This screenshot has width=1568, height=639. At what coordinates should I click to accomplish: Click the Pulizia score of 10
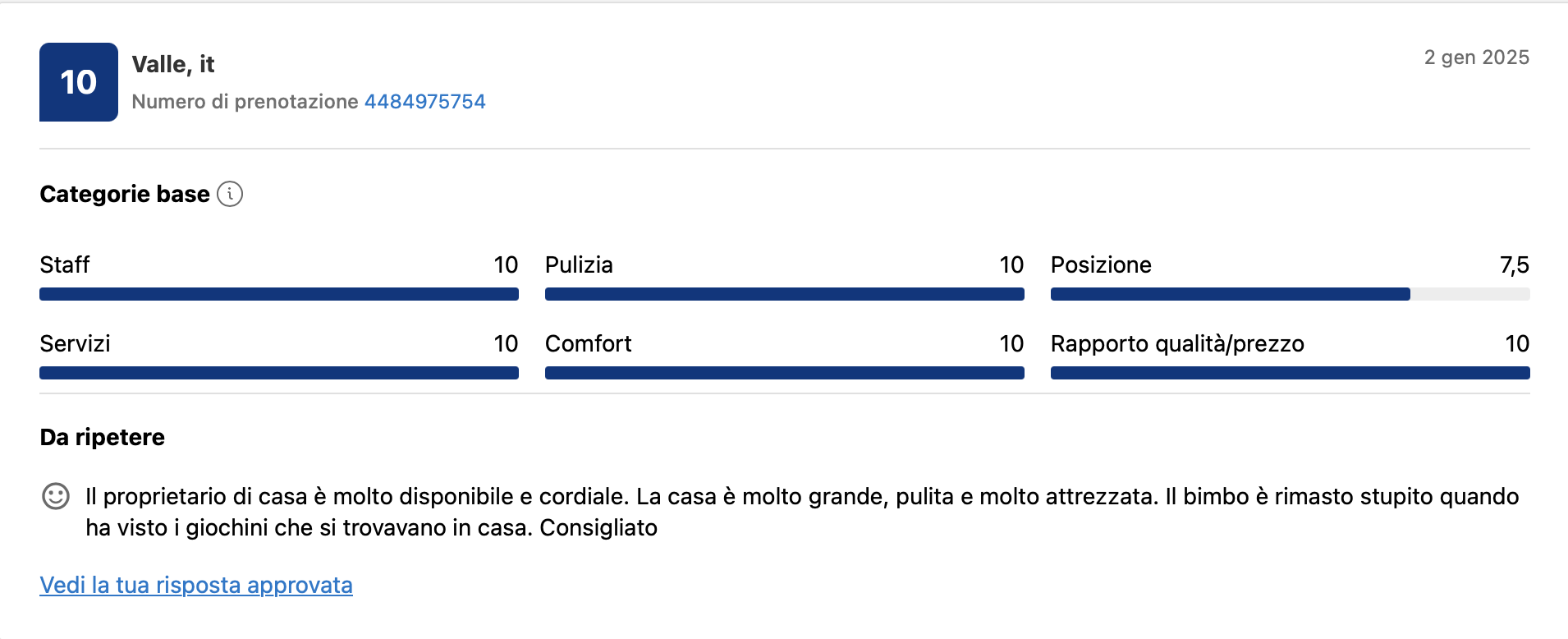click(1011, 264)
